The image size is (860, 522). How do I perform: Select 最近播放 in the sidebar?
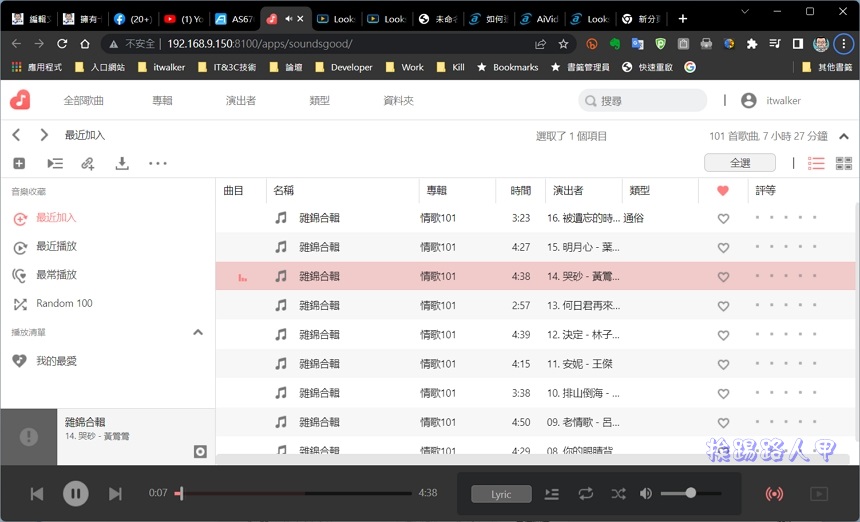[56, 246]
